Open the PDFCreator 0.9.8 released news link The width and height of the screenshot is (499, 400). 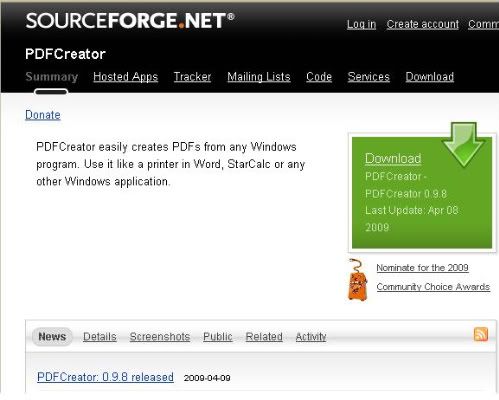(105, 377)
